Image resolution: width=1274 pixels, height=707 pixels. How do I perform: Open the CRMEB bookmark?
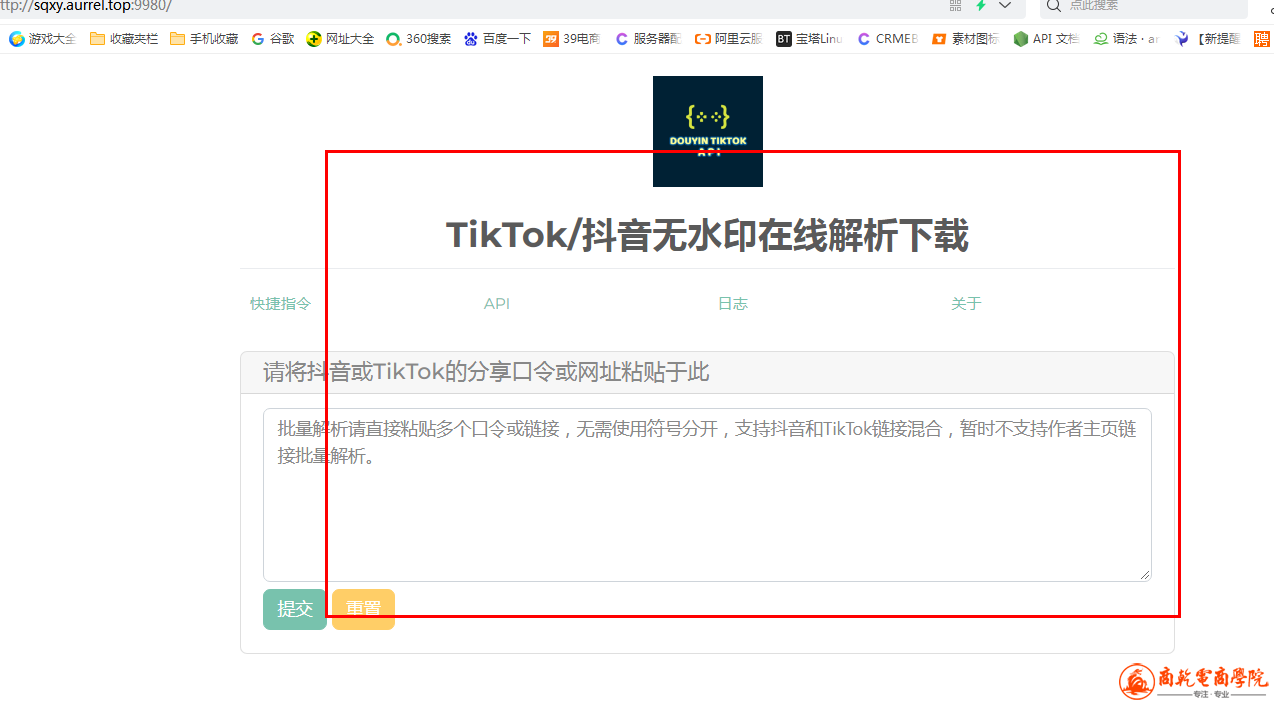click(x=888, y=39)
